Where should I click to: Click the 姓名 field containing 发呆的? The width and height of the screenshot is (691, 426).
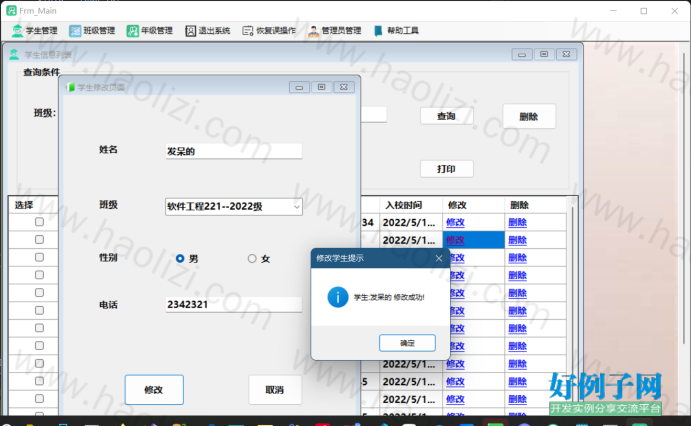pyautogui.click(x=234, y=151)
